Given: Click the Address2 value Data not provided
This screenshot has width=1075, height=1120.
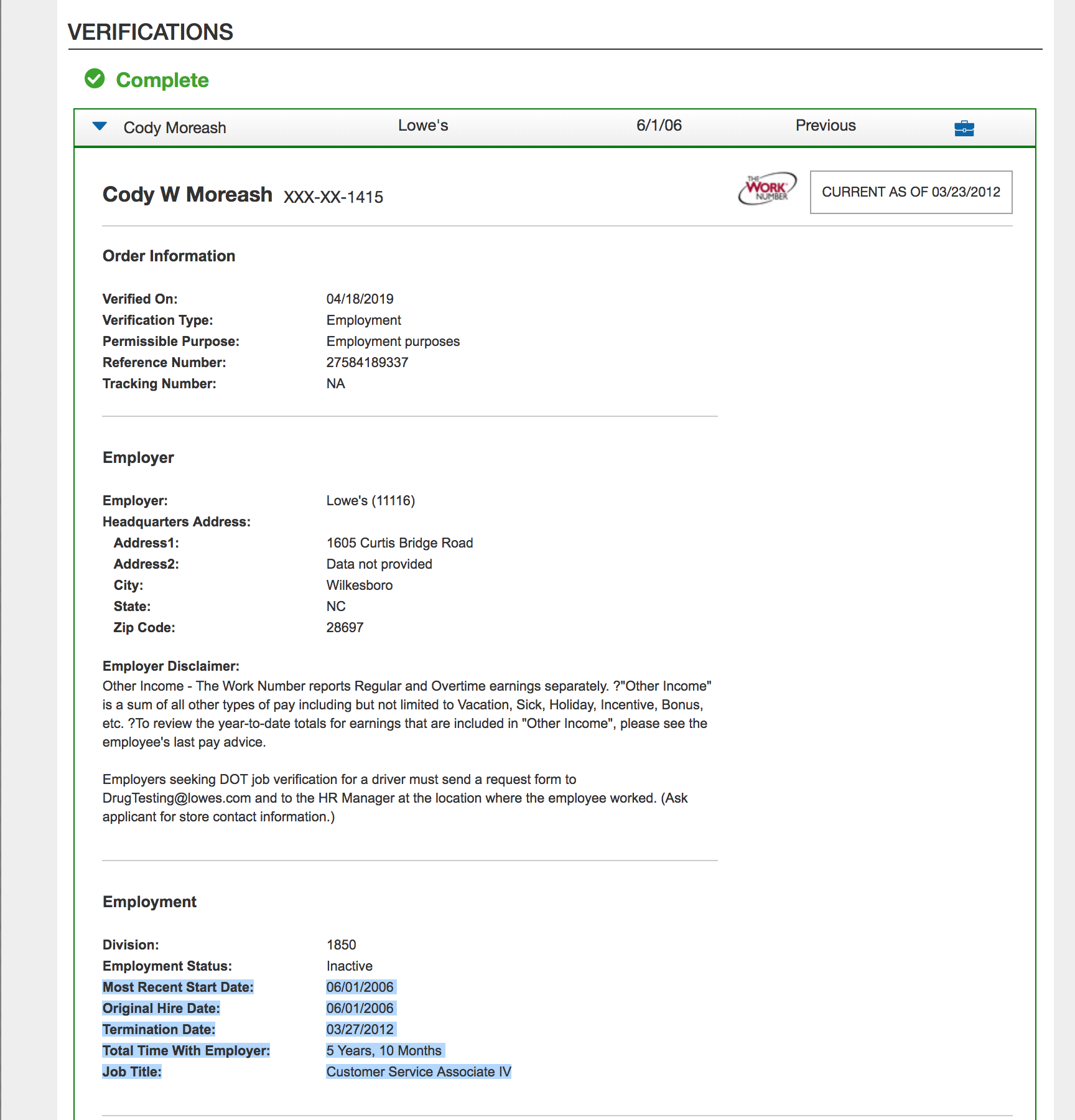Looking at the screenshot, I should [379, 564].
